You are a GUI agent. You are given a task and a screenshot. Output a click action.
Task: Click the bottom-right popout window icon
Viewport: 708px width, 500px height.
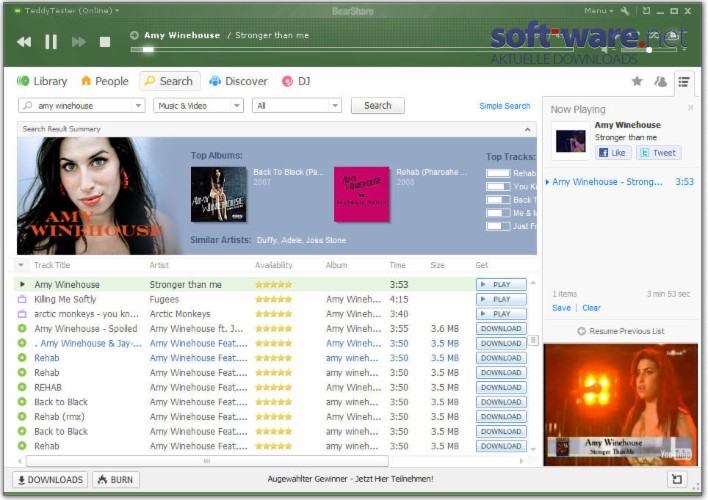677,479
